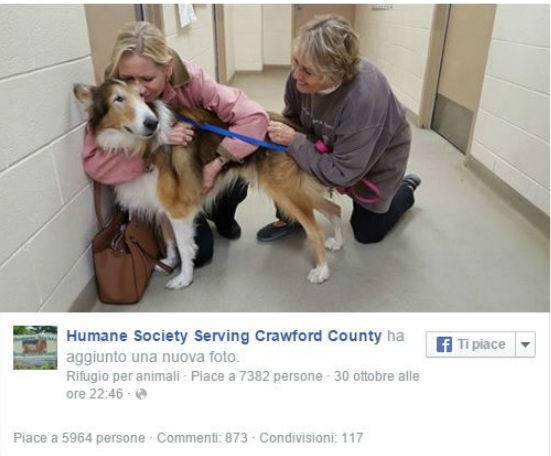Click the public globe privacy icon

pyautogui.click(x=141, y=394)
